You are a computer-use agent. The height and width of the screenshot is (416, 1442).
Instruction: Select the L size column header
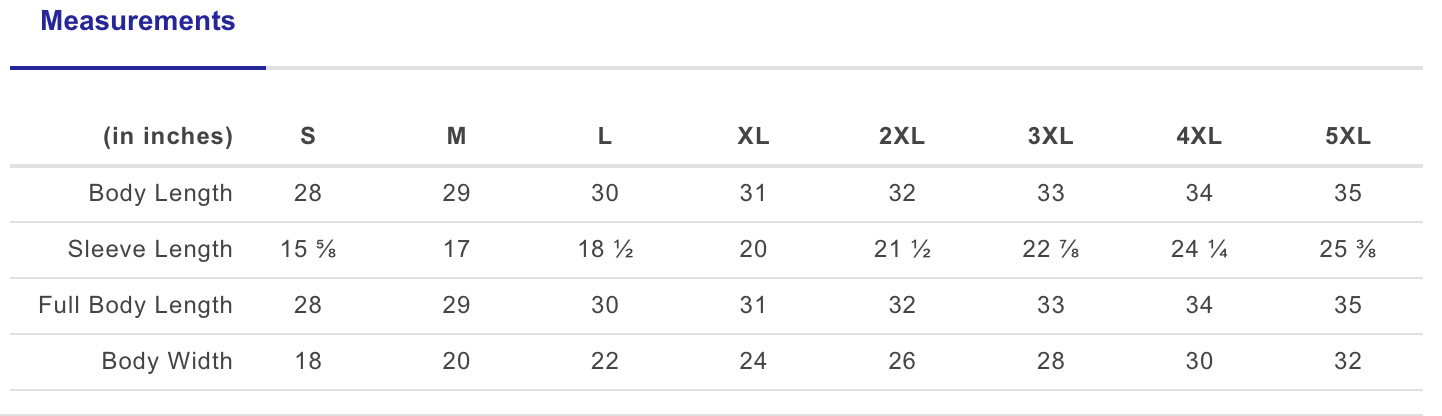click(x=605, y=137)
